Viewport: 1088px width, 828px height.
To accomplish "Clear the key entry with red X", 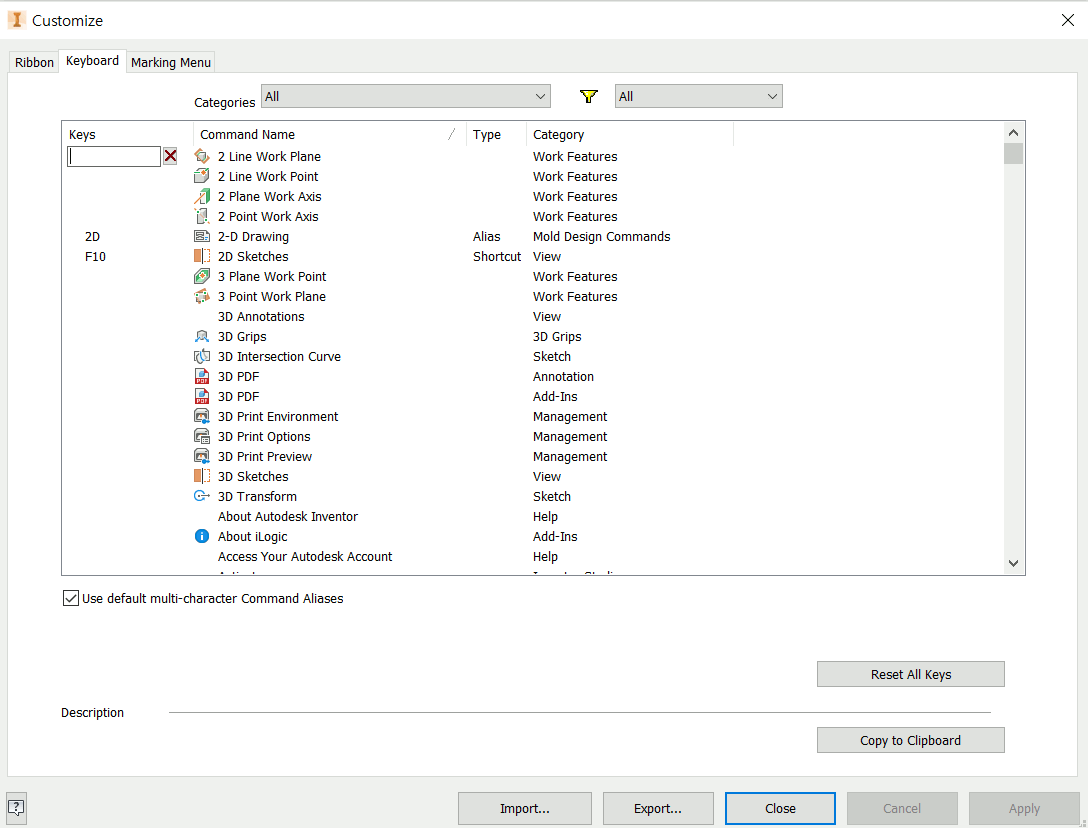I will (171, 156).
